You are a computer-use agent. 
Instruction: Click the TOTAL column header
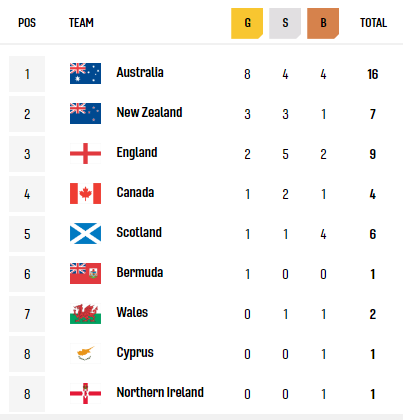coord(373,23)
